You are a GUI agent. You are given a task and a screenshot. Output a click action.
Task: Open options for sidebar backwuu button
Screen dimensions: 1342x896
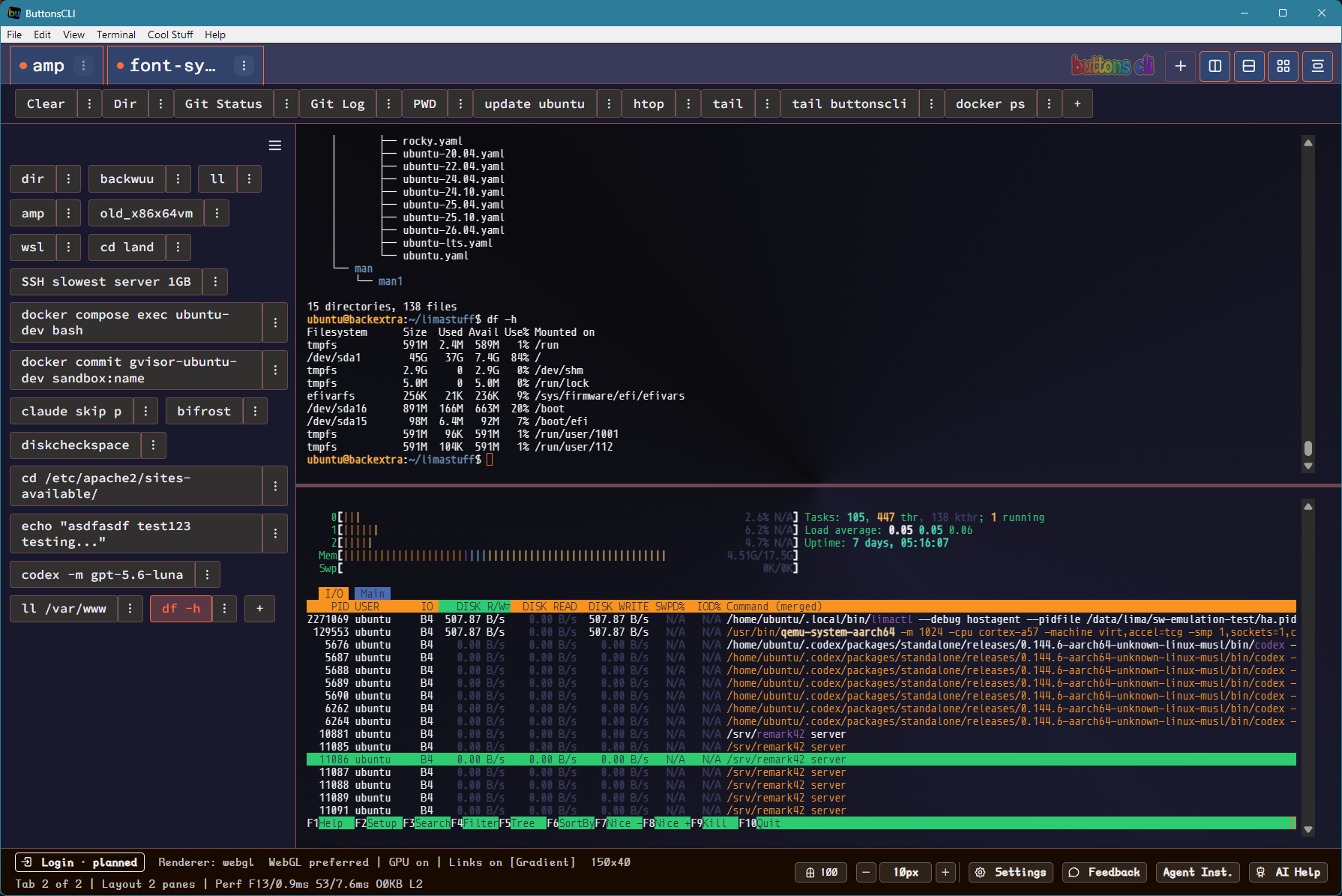[178, 179]
